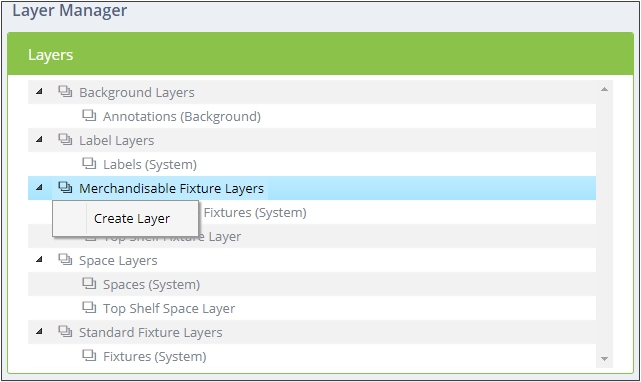Viewport: 641px width, 382px height.
Task: Select the Background Layers row
Action: [x=312, y=92]
